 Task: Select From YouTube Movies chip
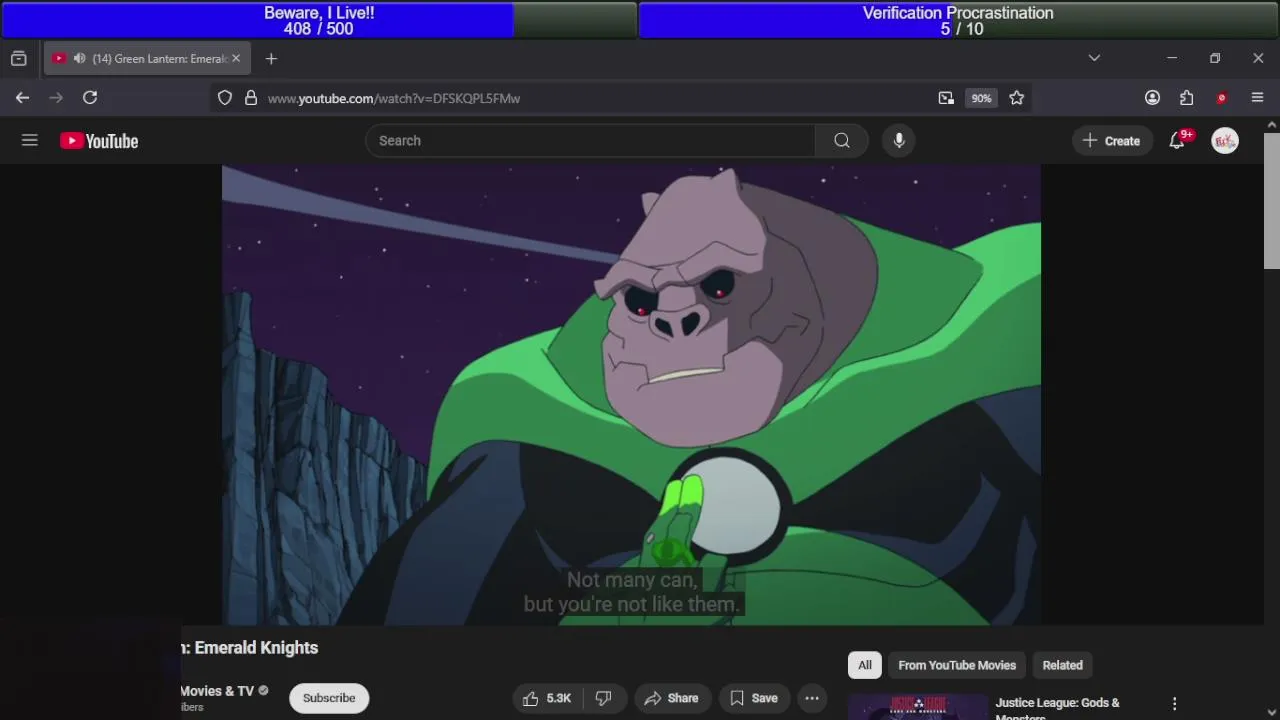click(957, 665)
